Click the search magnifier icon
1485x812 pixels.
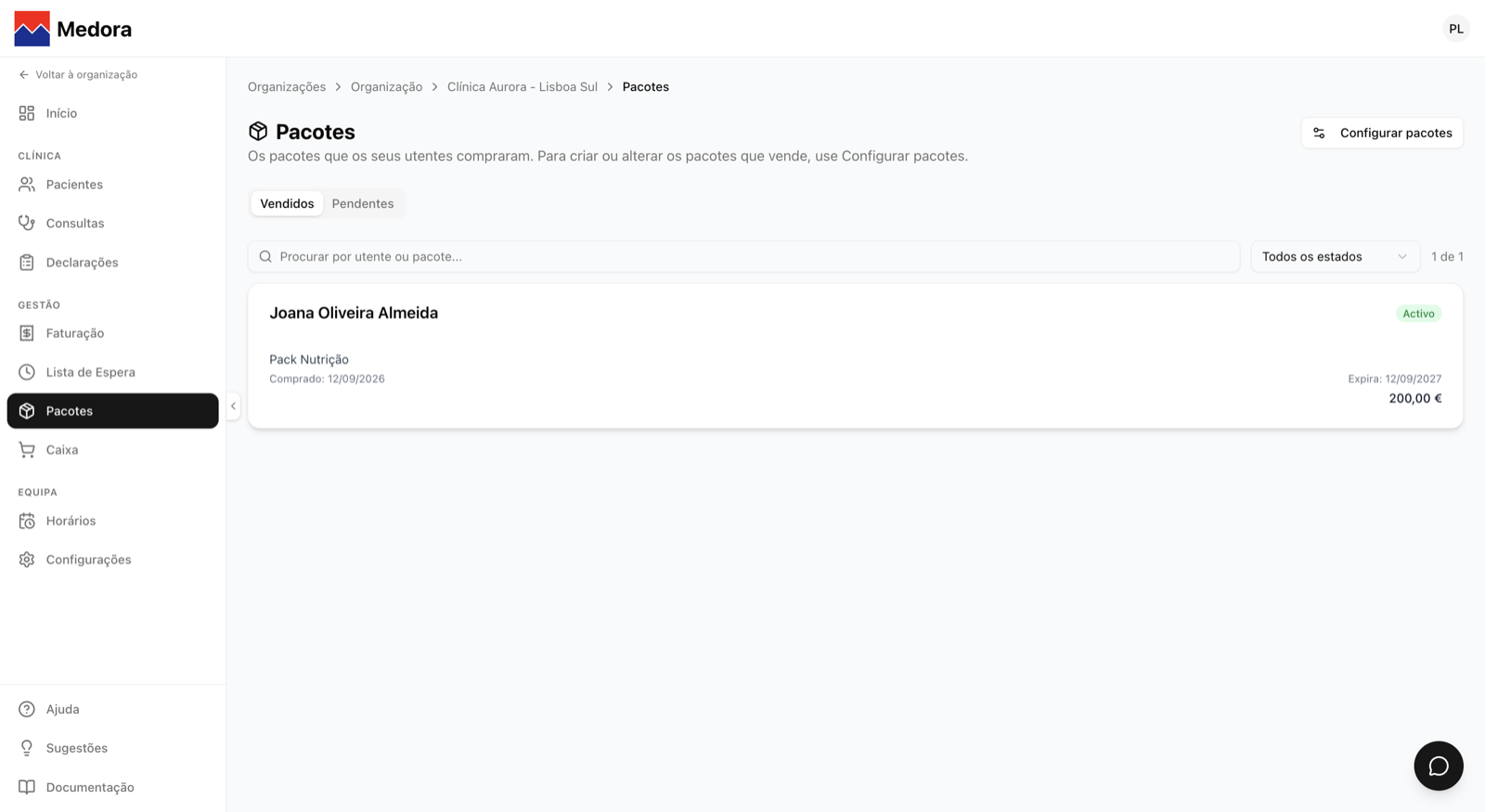pyautogui.click(x=265, y=256)
